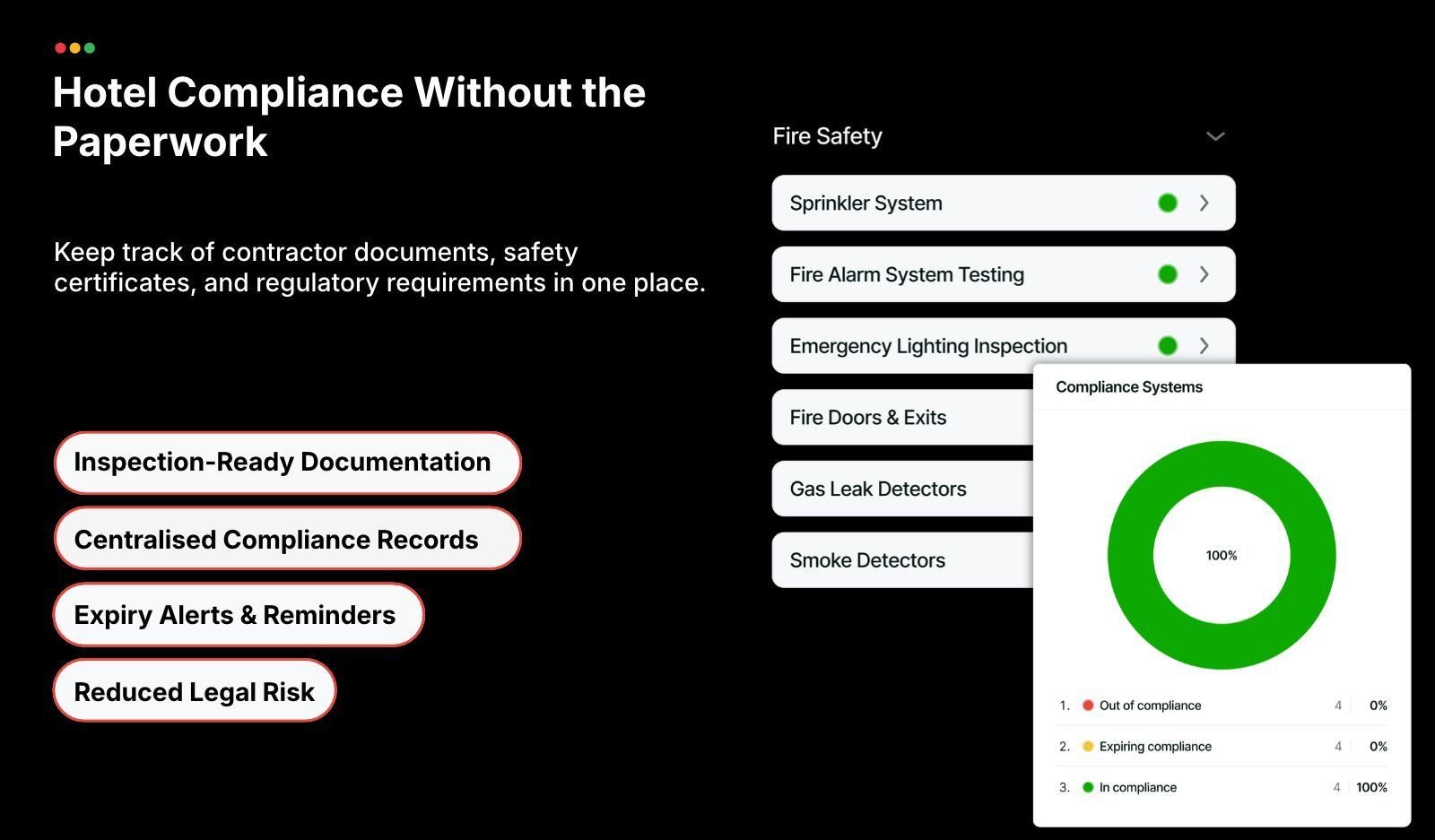Select the Expiring compliance legend label
Image resolution: width=1435 pixels, height=840 pixels.
(x=1155, y=747)
